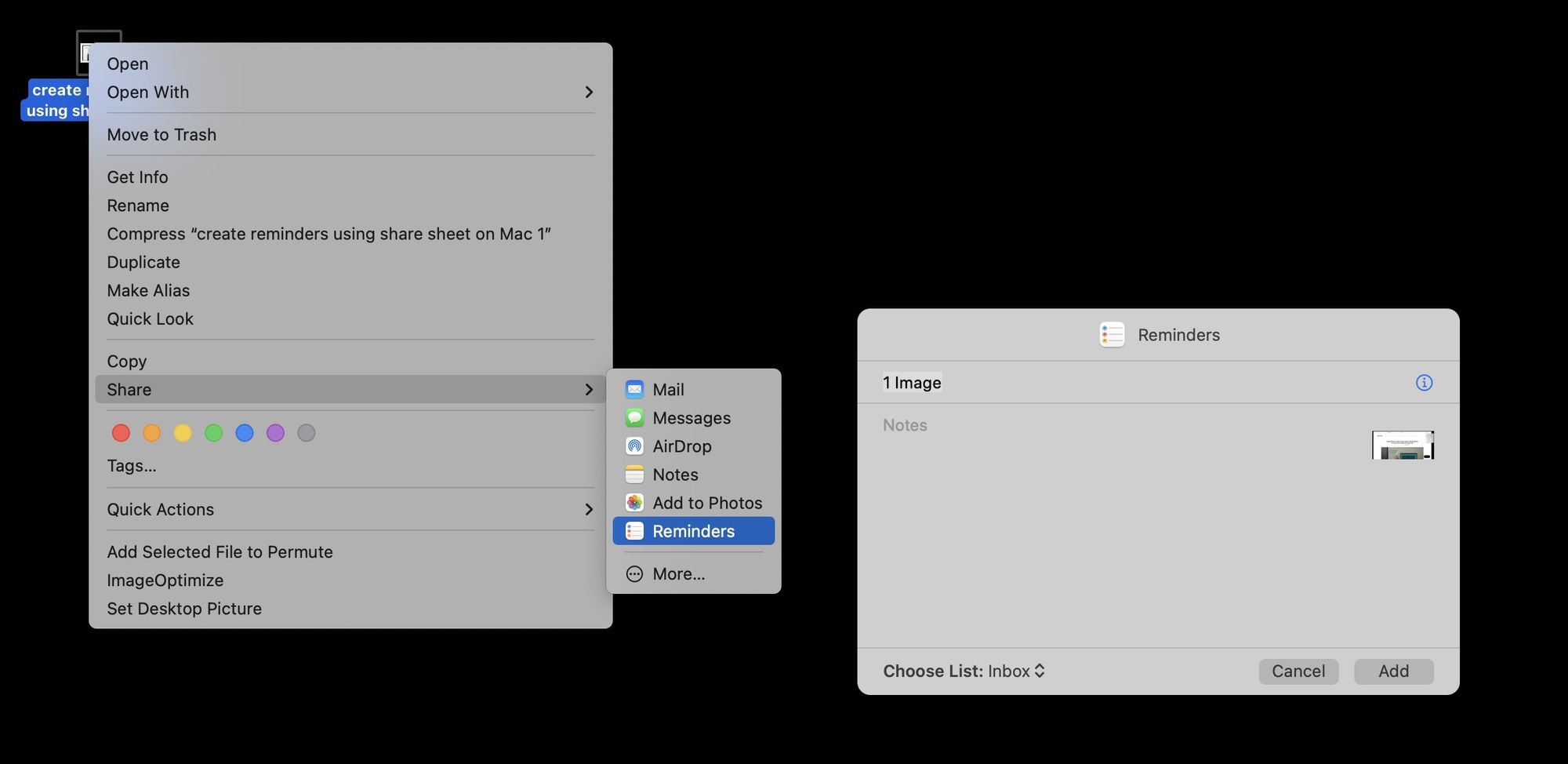The height and width of the screenshot is (764, 1568).
Task: Choose the AirDrop sharing icon
Action: tap(634, 446)
